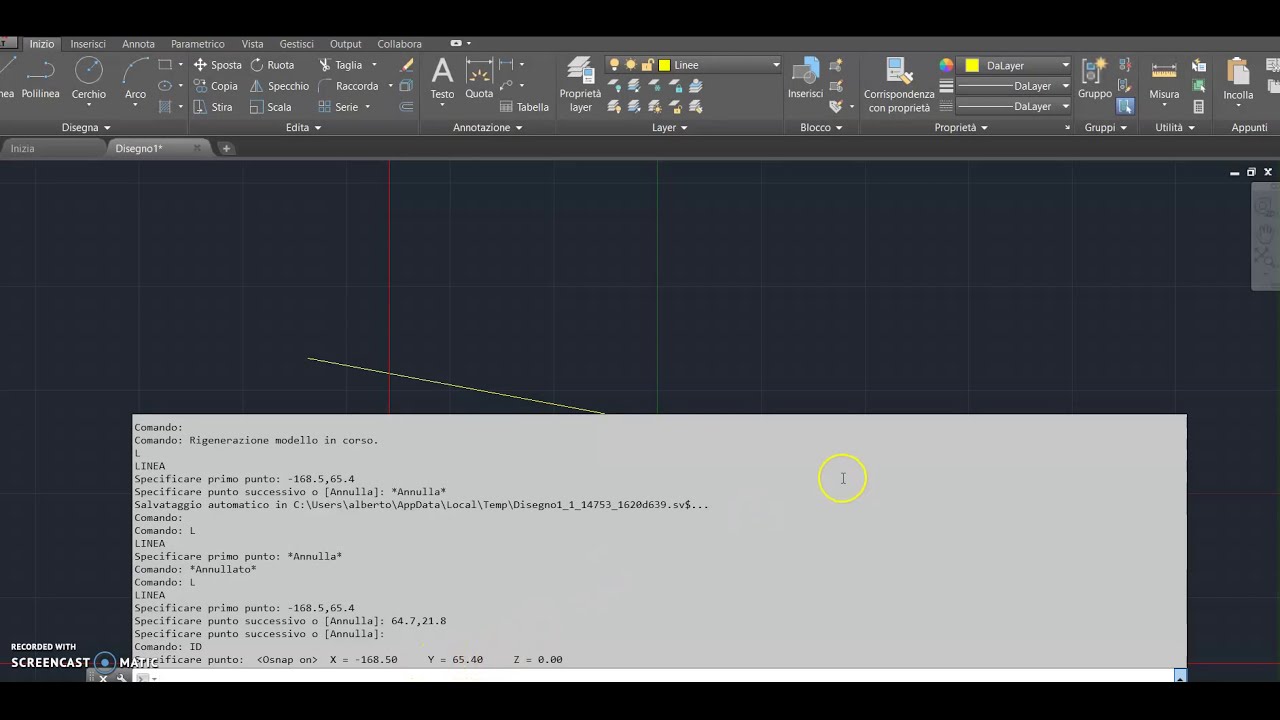This screenshot has width=1280, height=720.
Task: Activate the Sposta move tool
Action: pos(217,65)
